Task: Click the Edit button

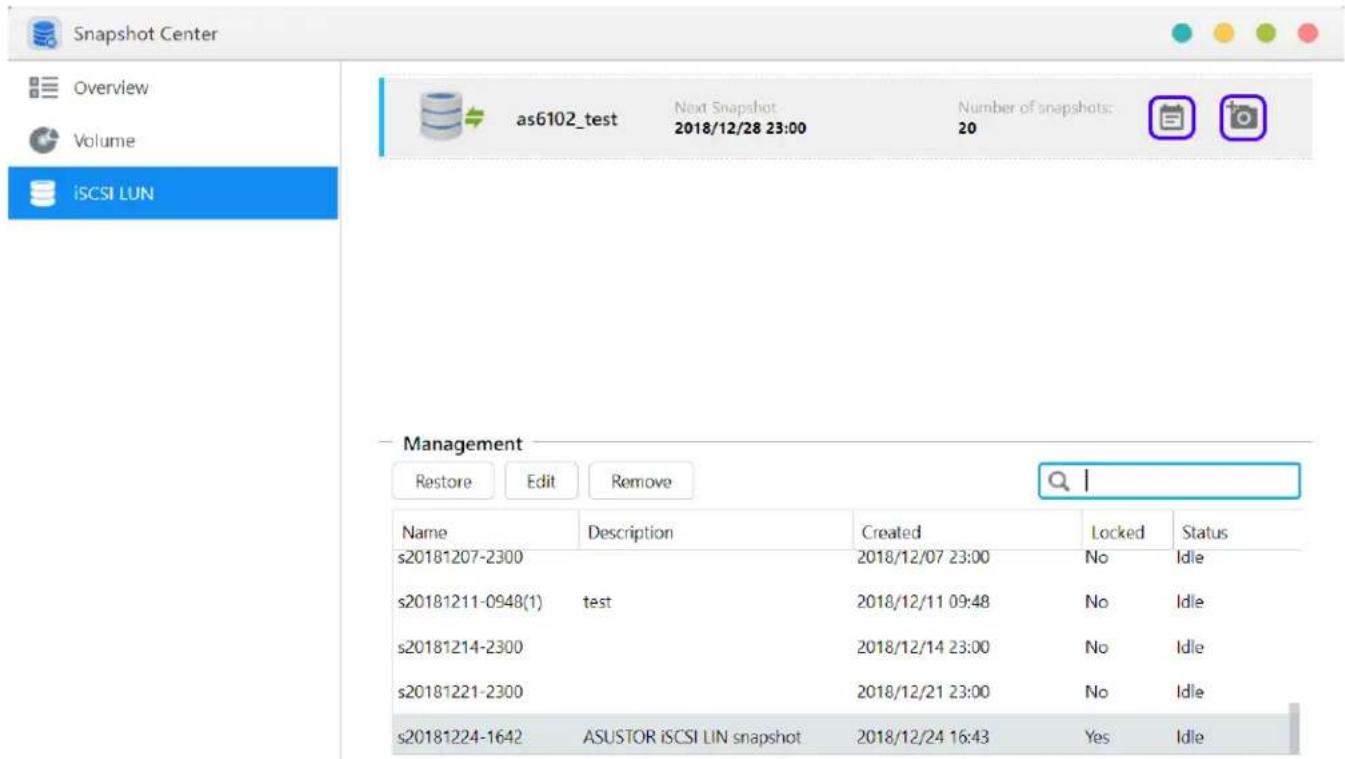Action: click(x=541, y=481)
